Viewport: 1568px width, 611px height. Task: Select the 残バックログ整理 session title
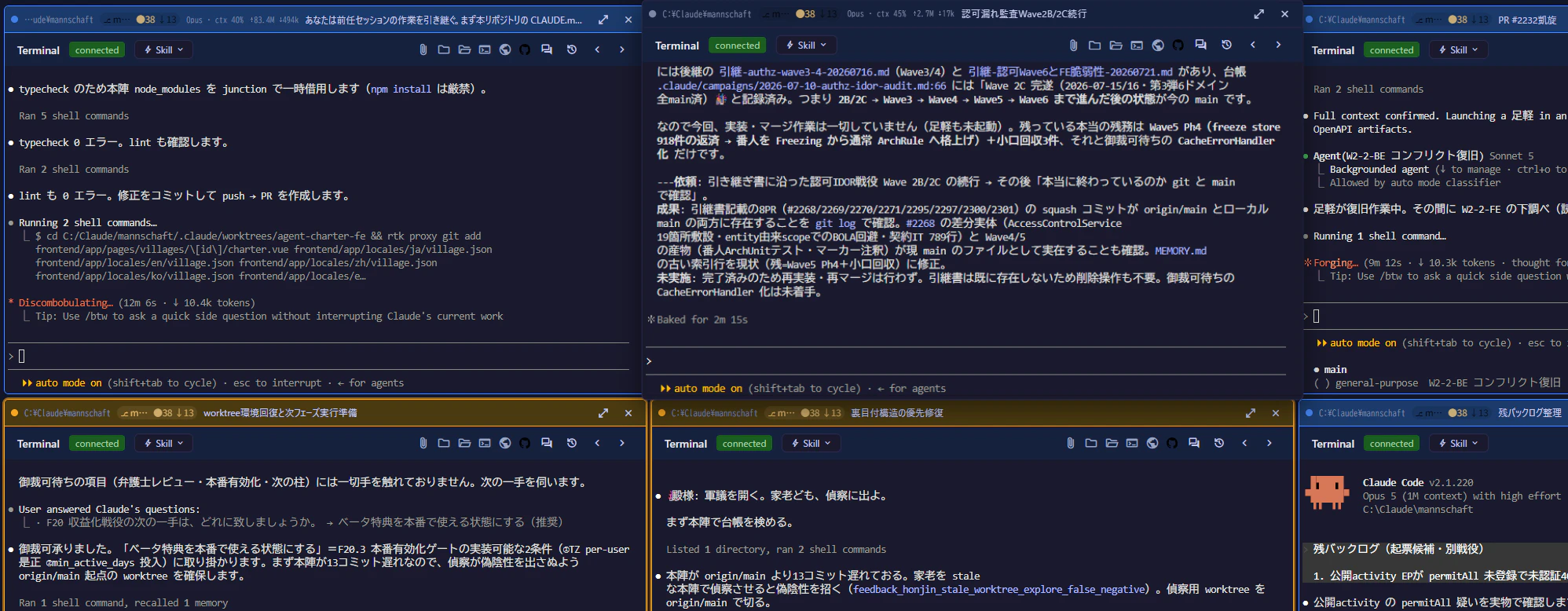pyautogui.click(x=1530, y=413)
